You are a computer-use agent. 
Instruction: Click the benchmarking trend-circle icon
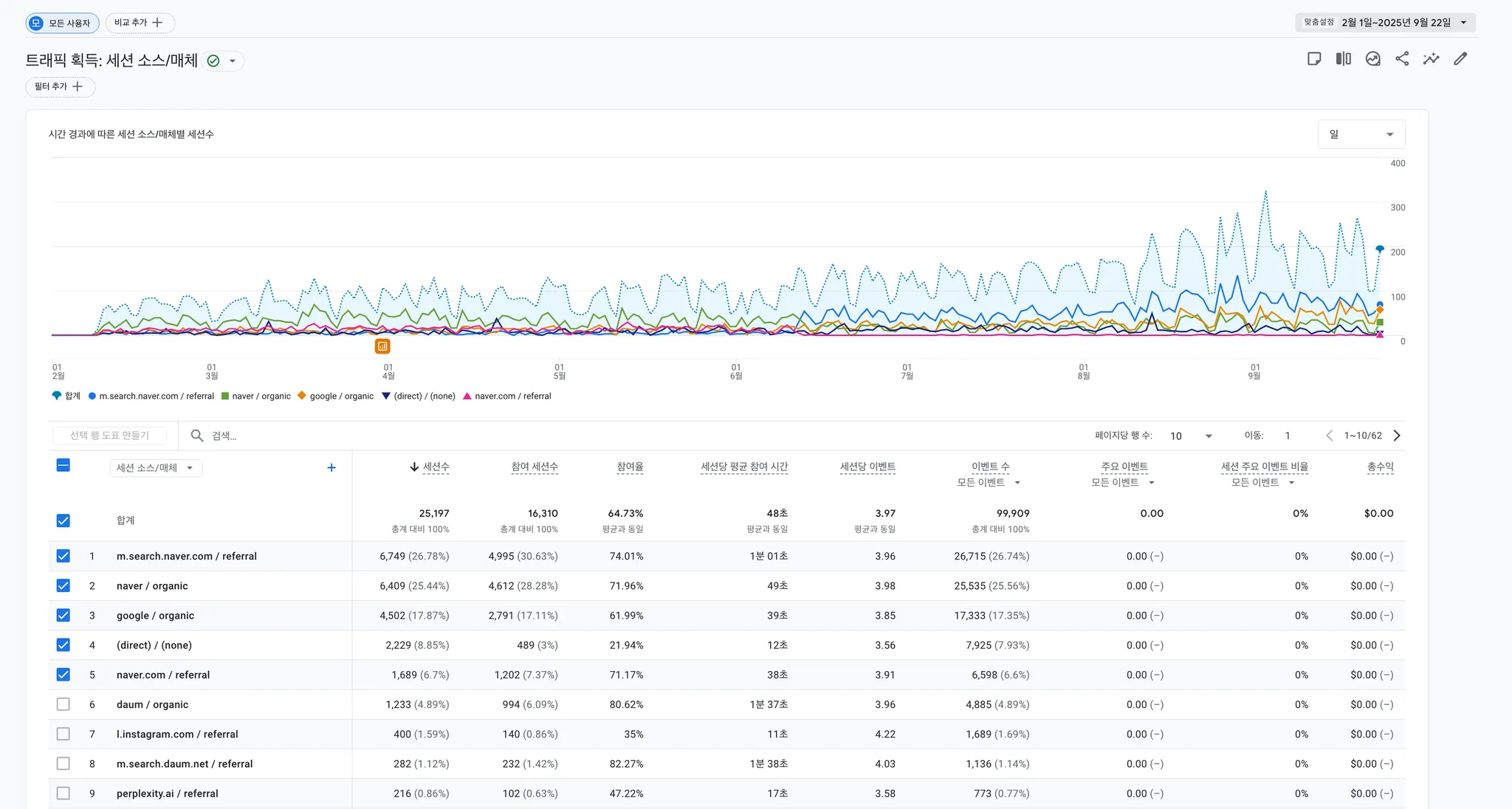click(1372, 58)
